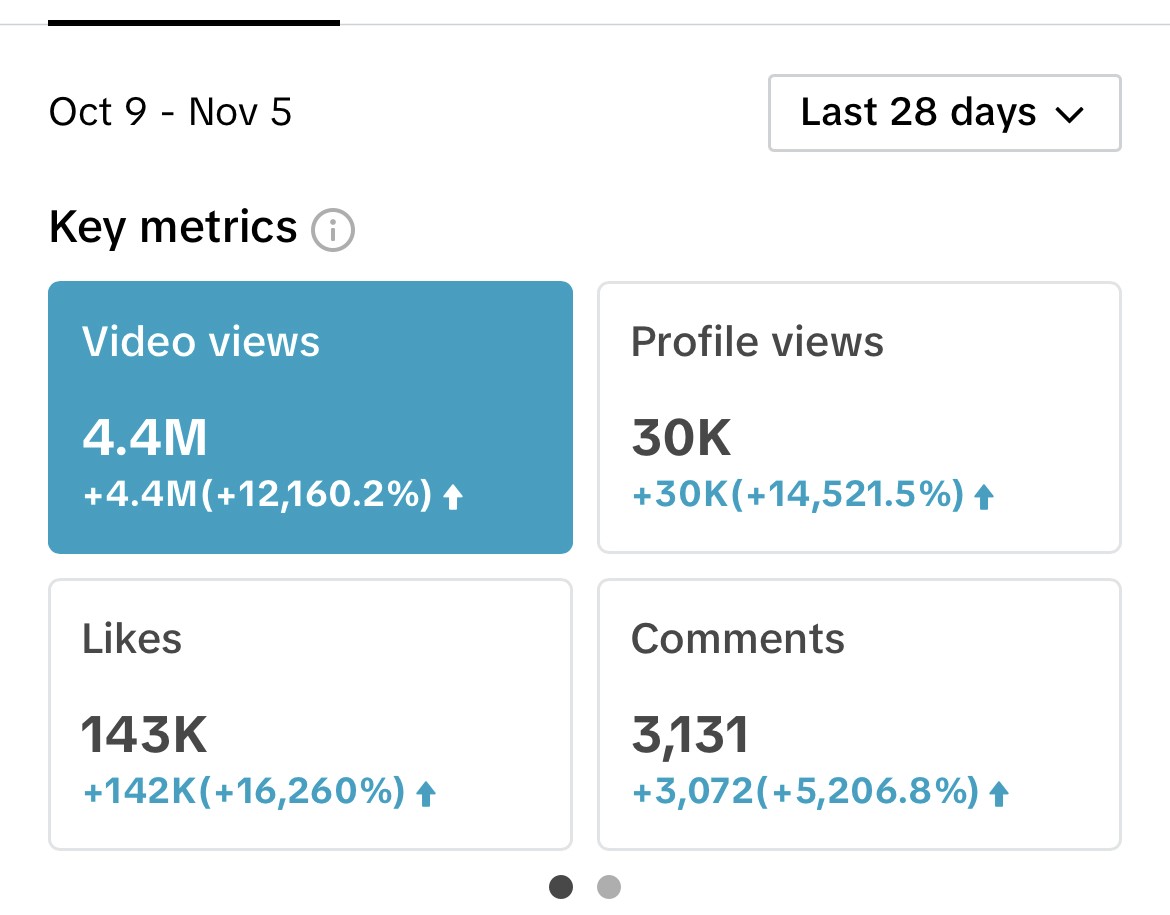Screen dimensions: 1170x915
Task: Select the Profile views metric card
Action: (860, 417)
